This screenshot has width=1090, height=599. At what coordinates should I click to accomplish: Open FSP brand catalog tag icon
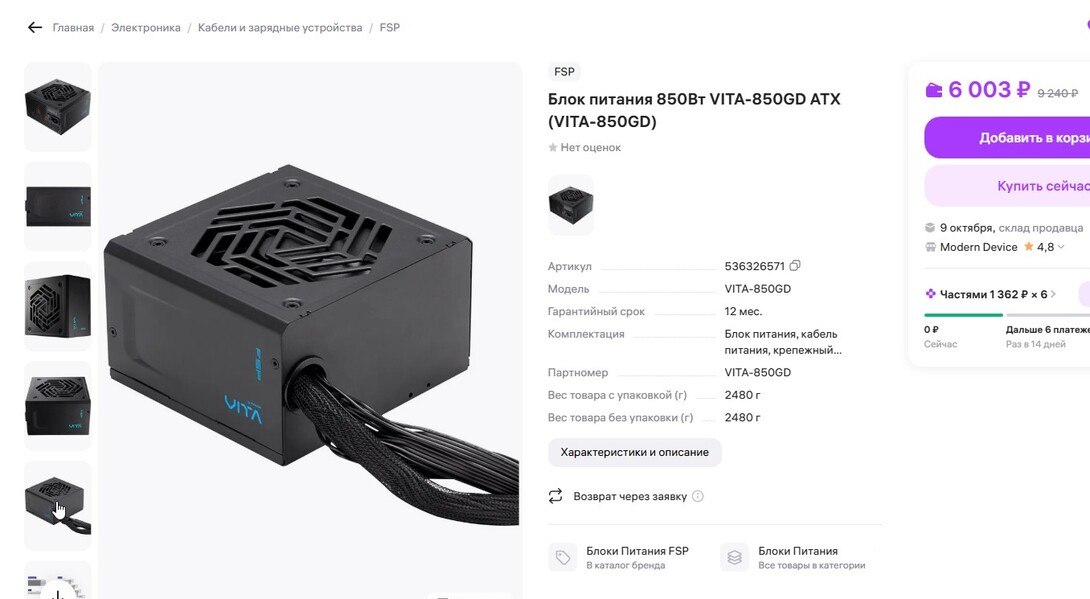click(562, 557)
